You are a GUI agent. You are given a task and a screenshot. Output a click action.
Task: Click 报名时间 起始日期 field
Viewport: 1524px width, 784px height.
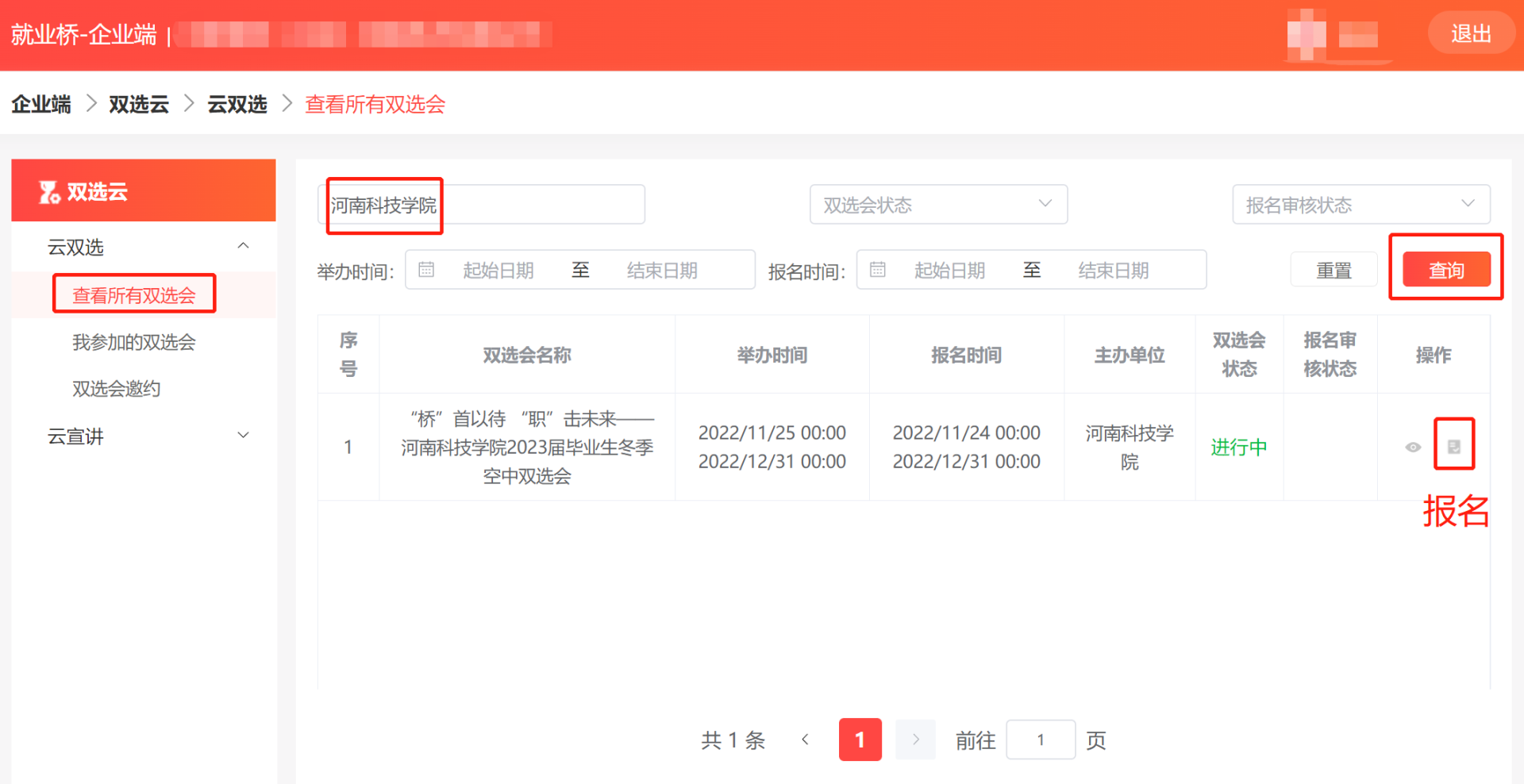click(950, 270)
